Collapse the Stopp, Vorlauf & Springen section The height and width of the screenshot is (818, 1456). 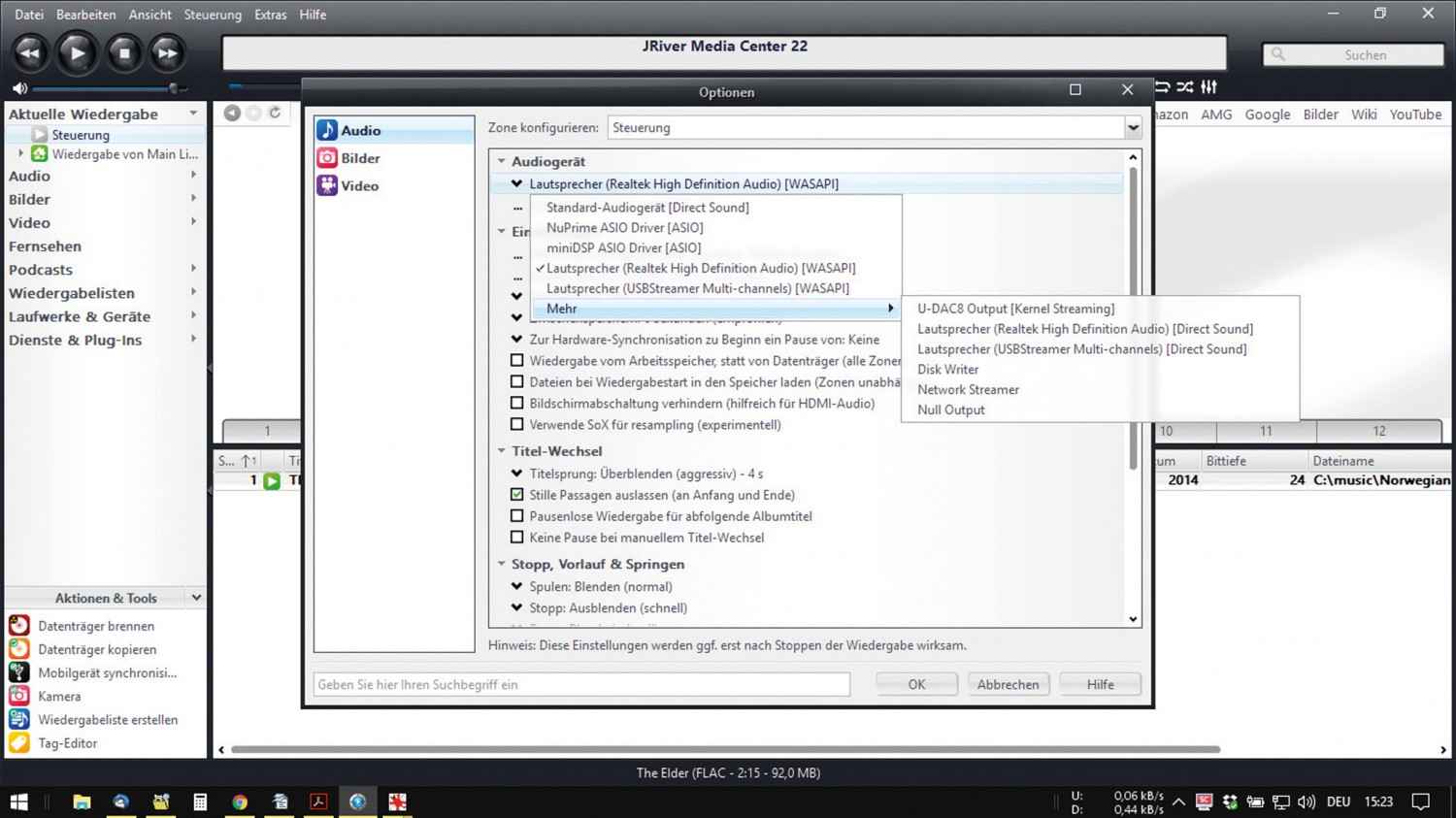502,564
